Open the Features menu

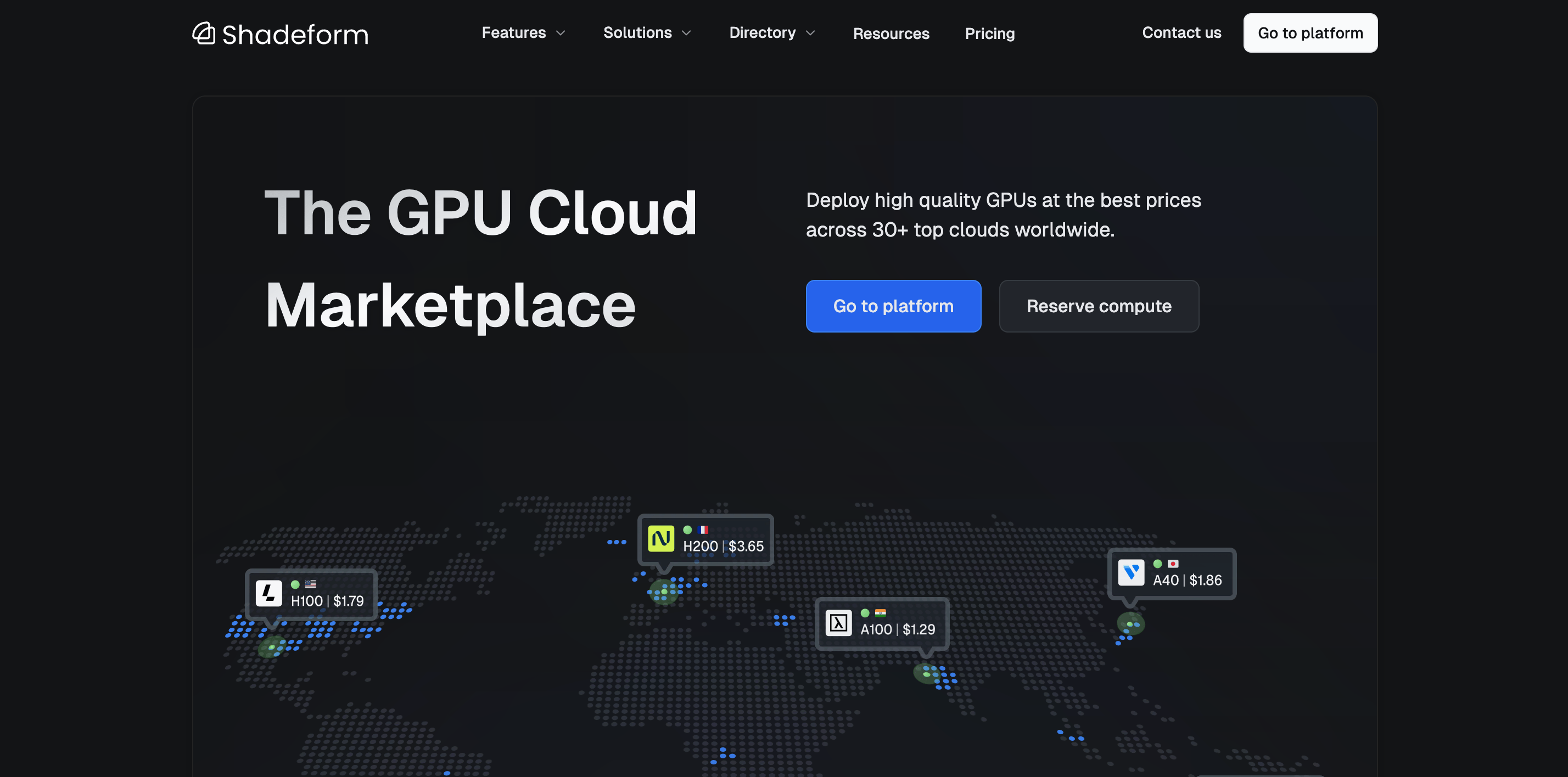coord(514,33)
